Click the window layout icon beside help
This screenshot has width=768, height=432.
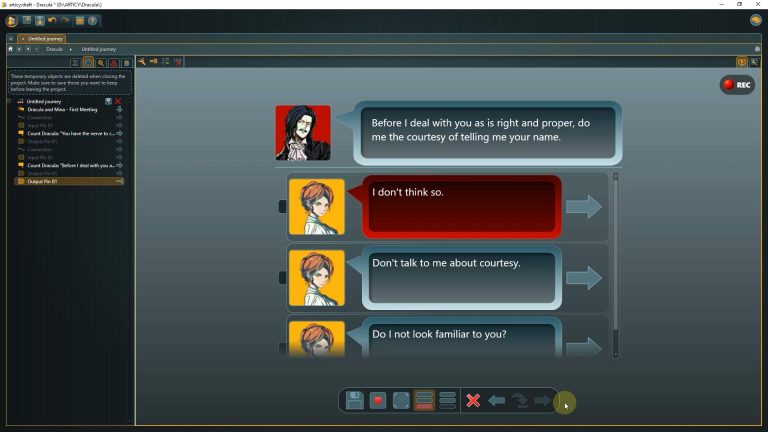pos(79,21)
